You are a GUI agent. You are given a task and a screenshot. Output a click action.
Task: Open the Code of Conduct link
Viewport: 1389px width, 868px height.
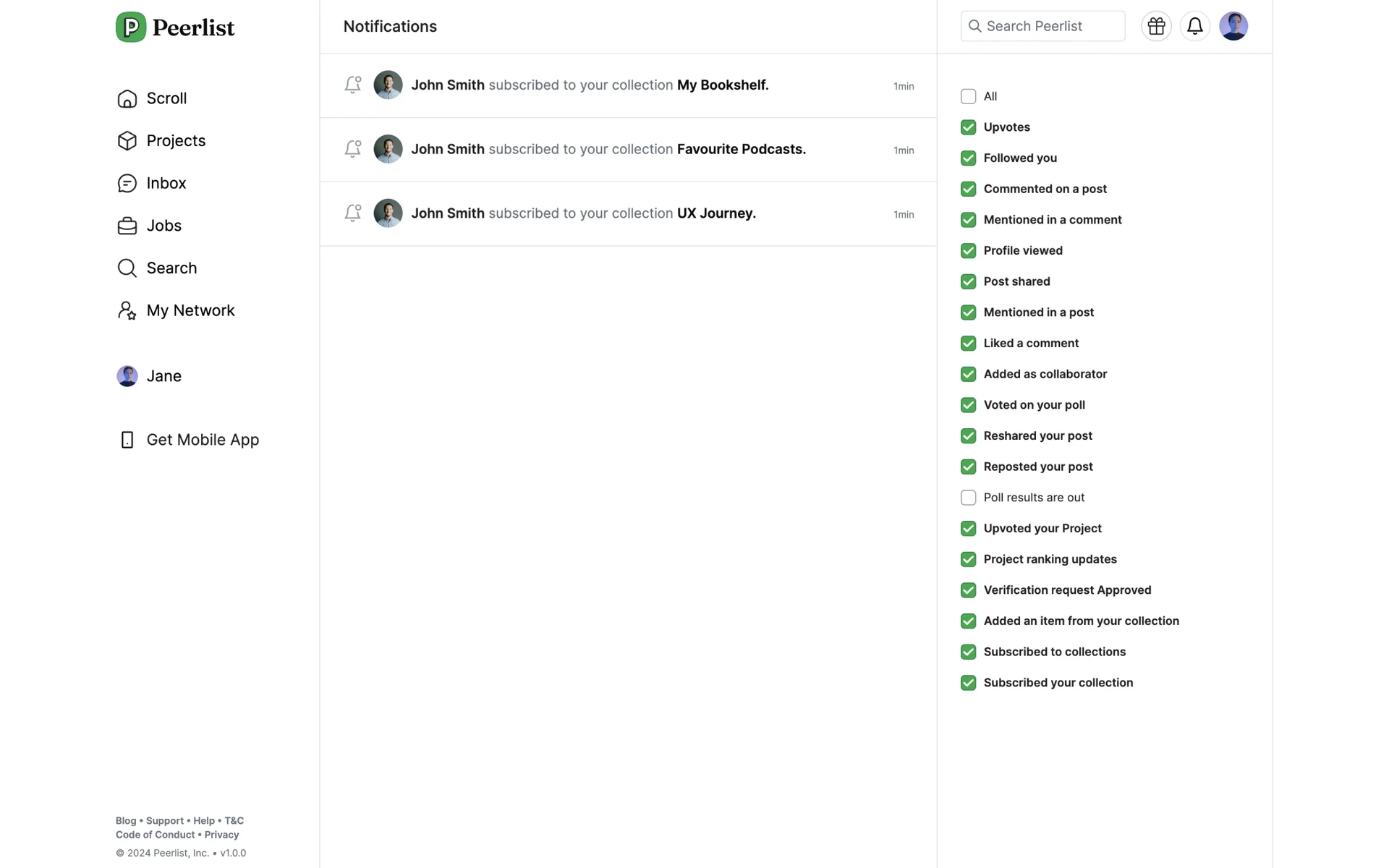(155, 835)
